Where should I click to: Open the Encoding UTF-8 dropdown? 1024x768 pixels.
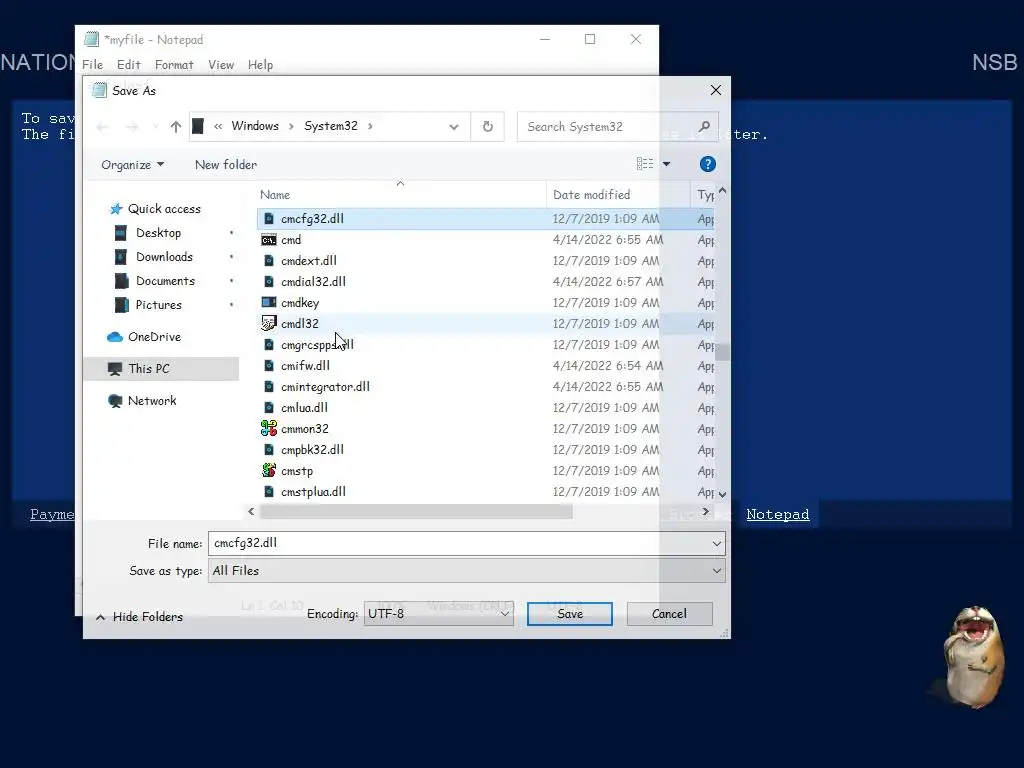pos(438,614)
